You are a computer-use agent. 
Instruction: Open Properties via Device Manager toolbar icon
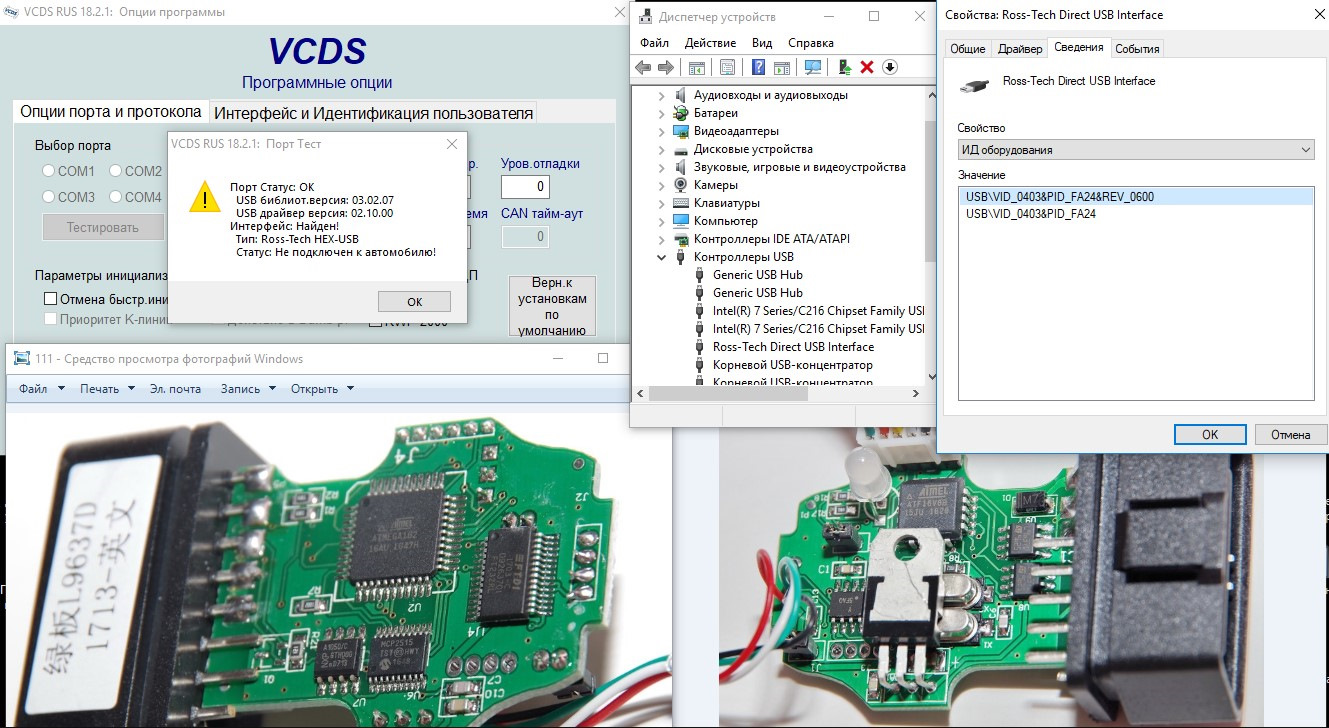(x=728, y=67)
